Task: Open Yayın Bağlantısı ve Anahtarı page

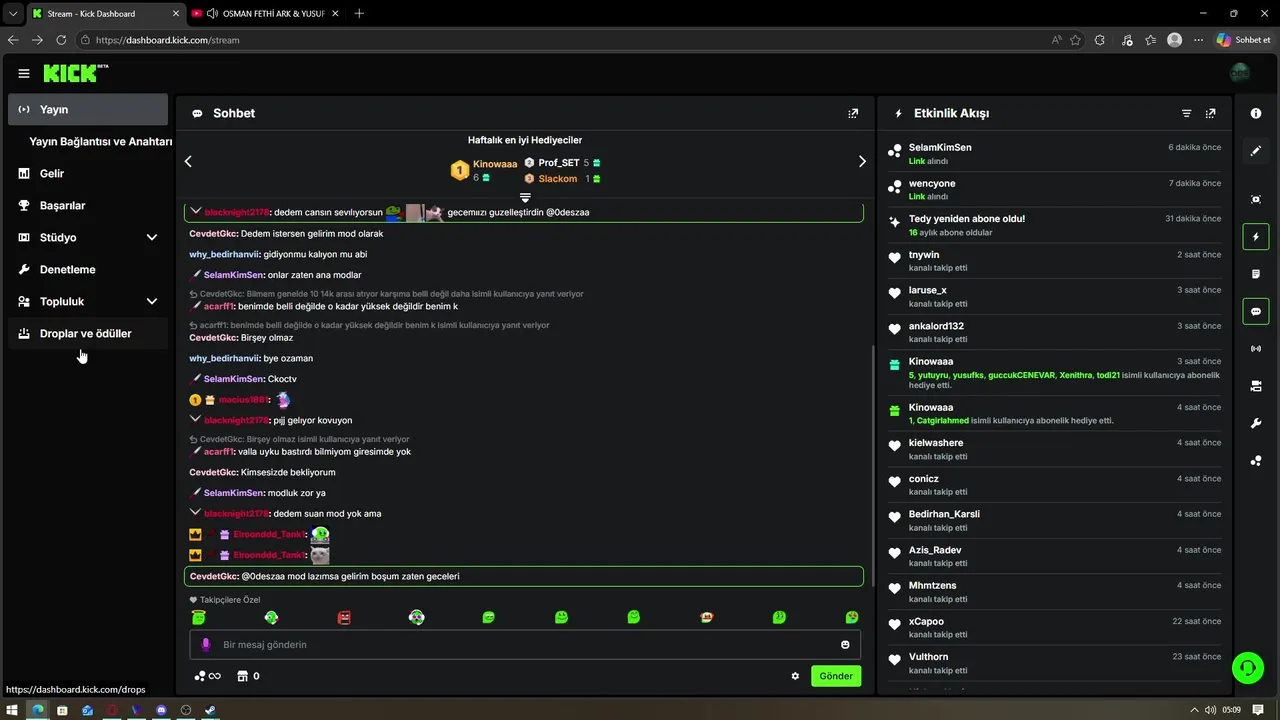Action: (101, 141)
